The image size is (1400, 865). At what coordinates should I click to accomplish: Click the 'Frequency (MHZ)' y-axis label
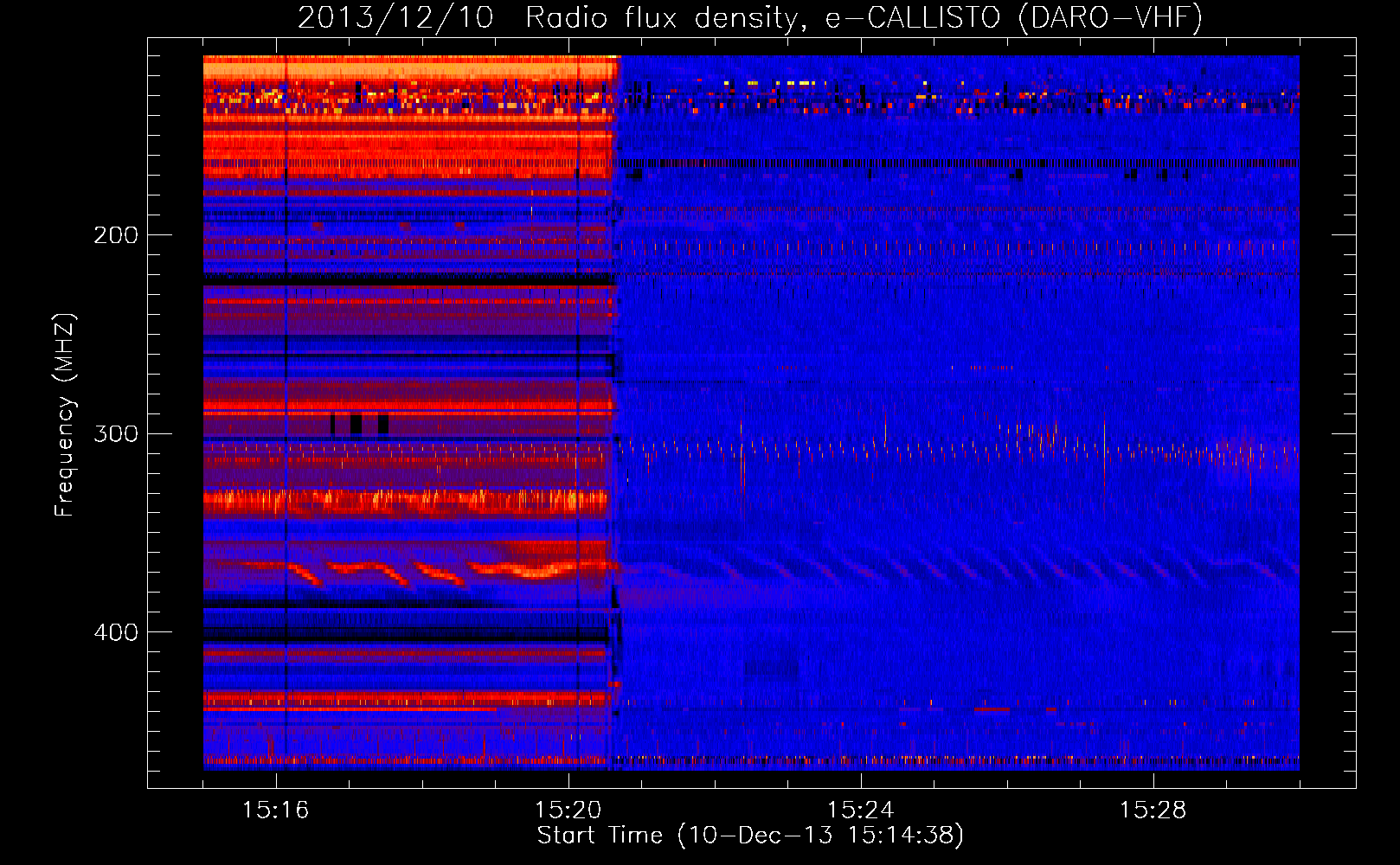[x=65, y=414]
